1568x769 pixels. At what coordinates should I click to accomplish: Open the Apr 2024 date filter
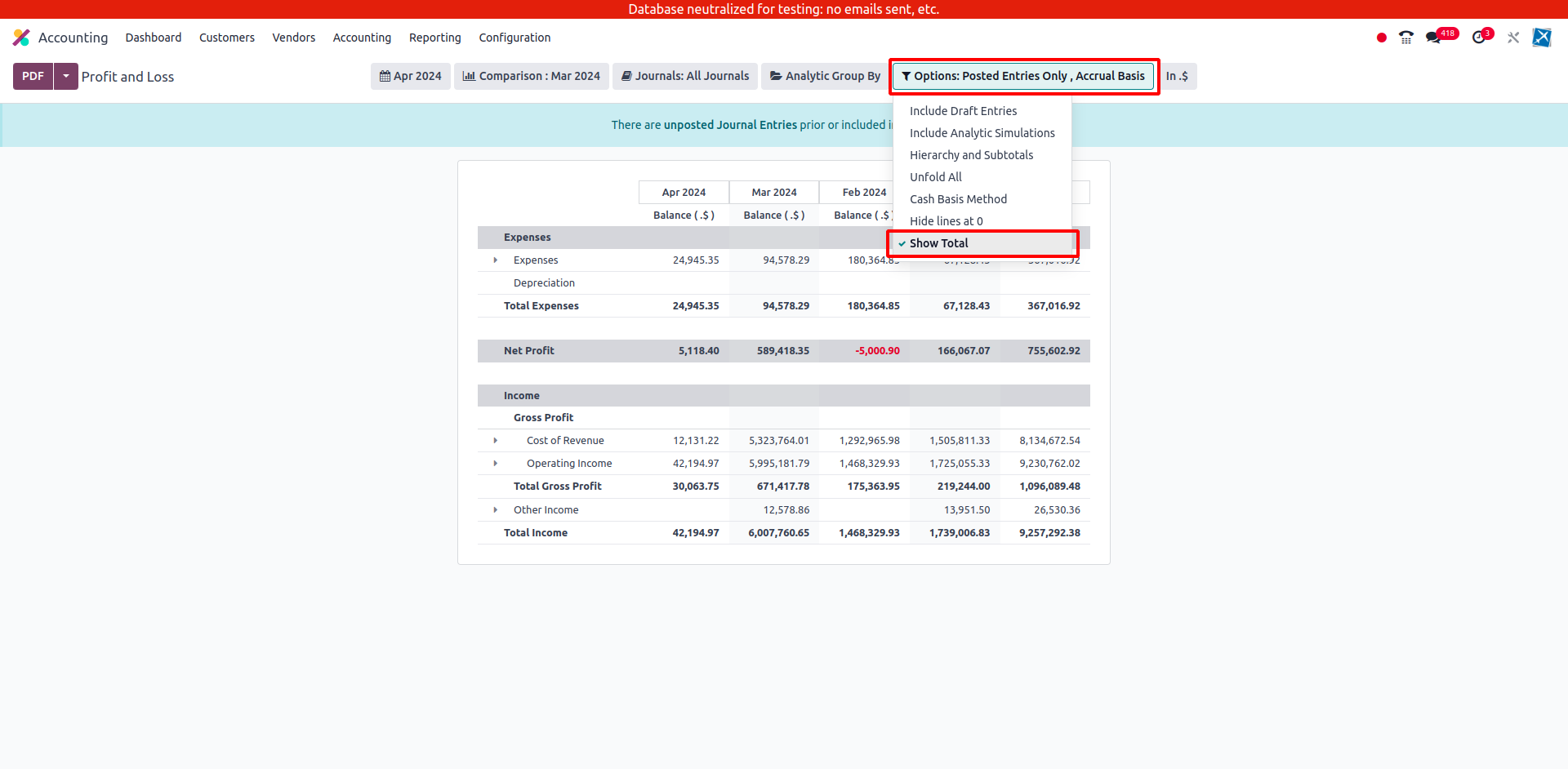[x=410, y=76]
